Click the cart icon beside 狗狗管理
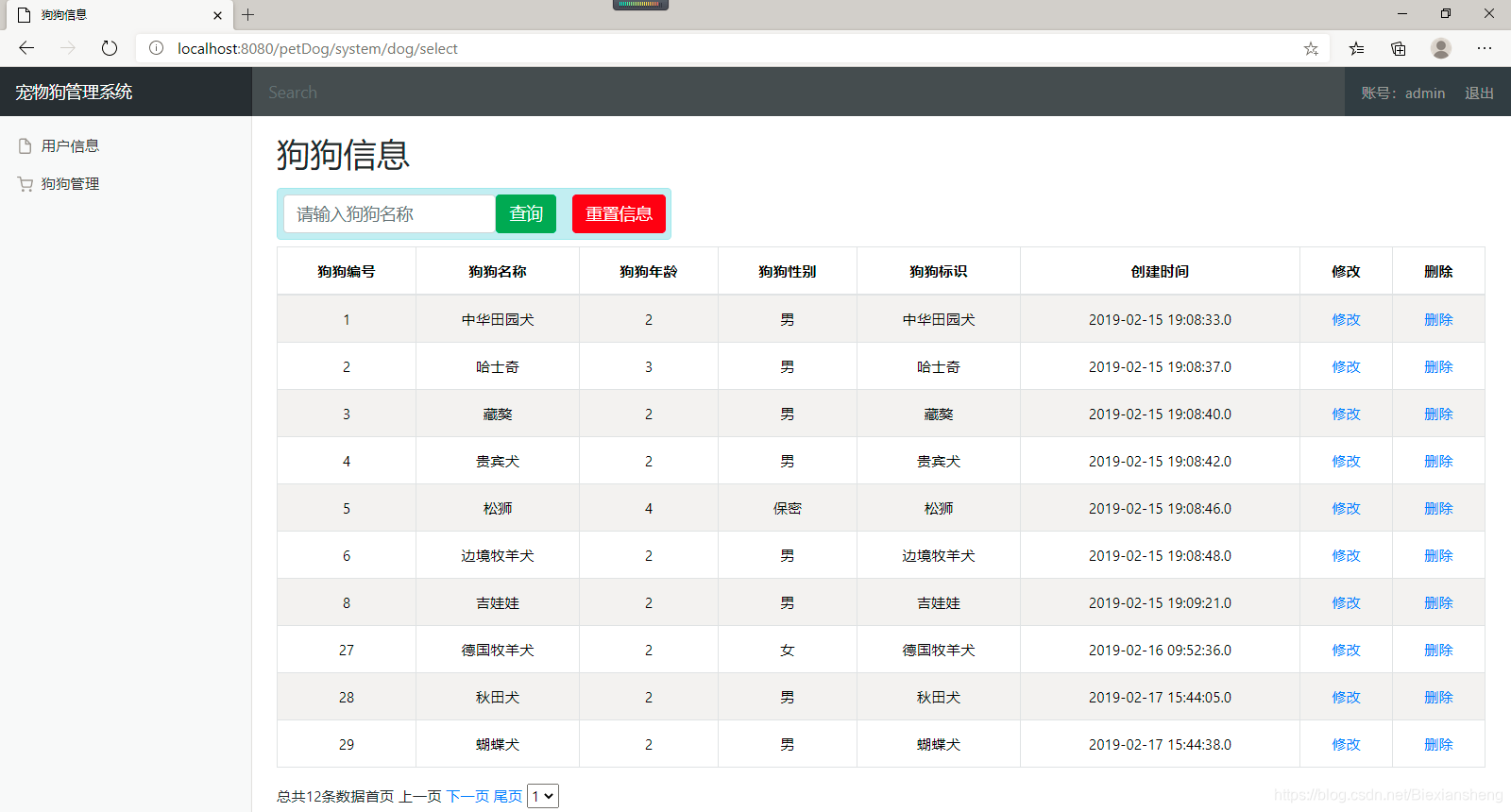Screen dimensions: 1511x812 25,184
